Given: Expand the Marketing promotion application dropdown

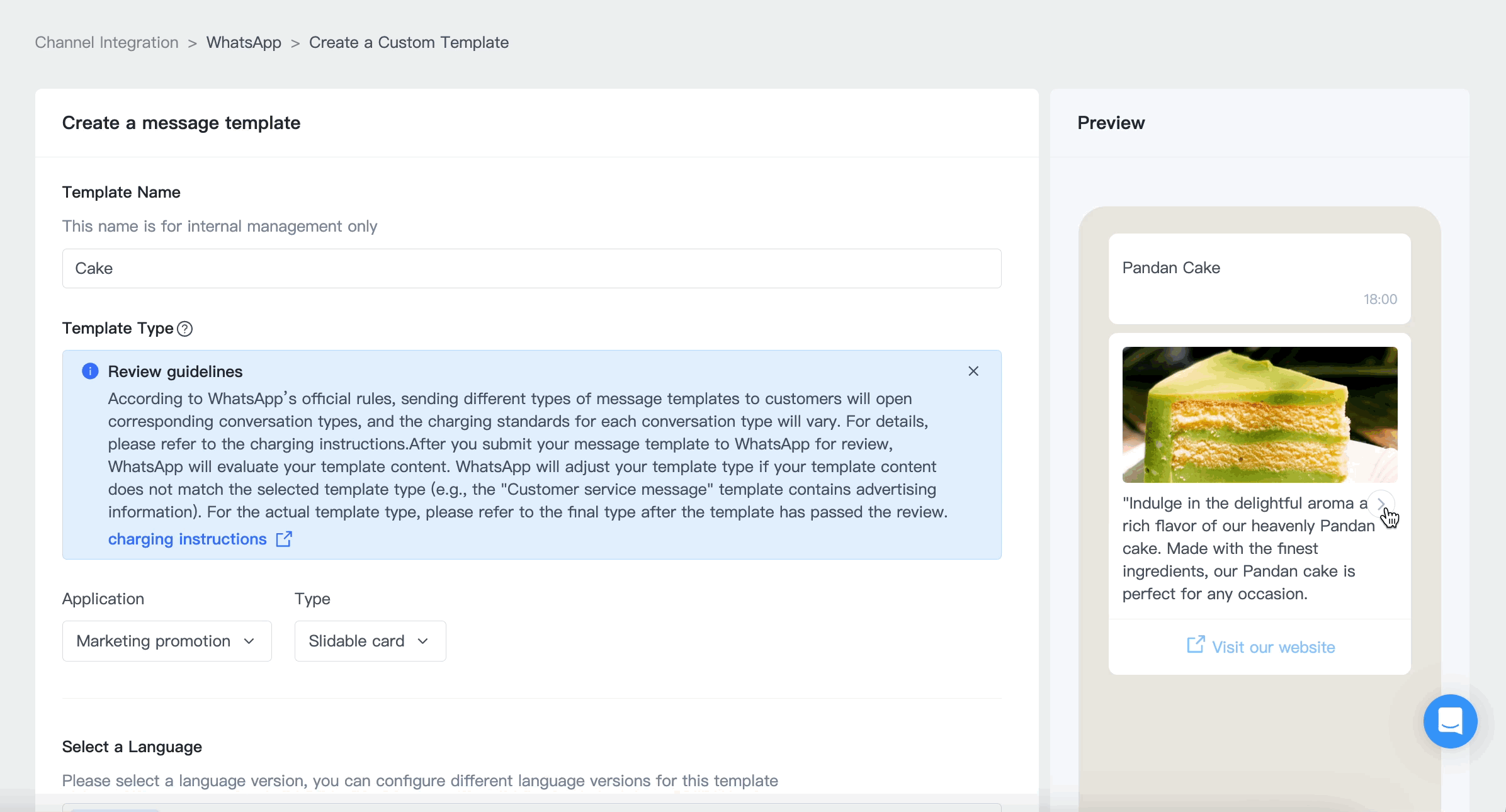Looking at the screenshot, I should click(167, 641).
